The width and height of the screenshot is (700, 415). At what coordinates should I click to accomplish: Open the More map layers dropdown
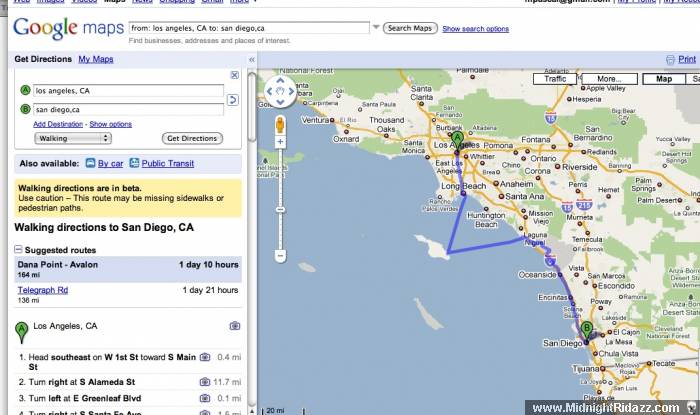[609, 79]
